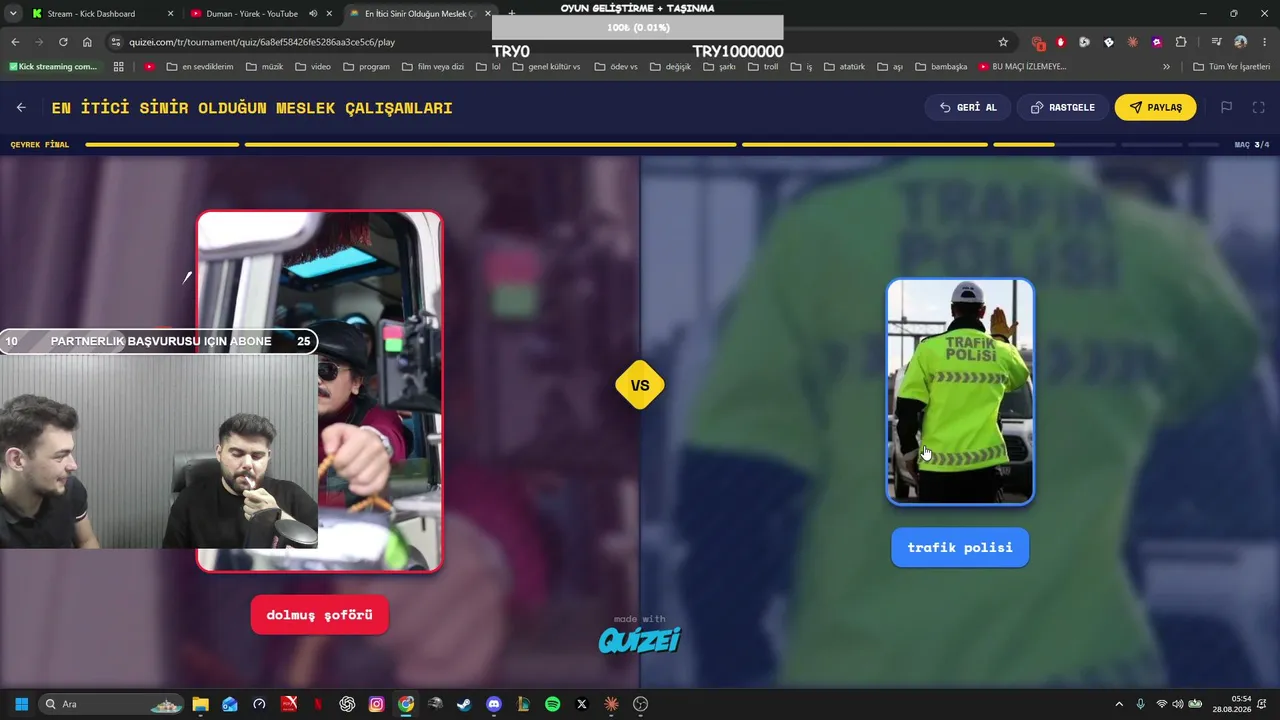This screenshot has height=720, width=1280.
Task: Go back using the quiz page arrow
Action: [21, 107]
